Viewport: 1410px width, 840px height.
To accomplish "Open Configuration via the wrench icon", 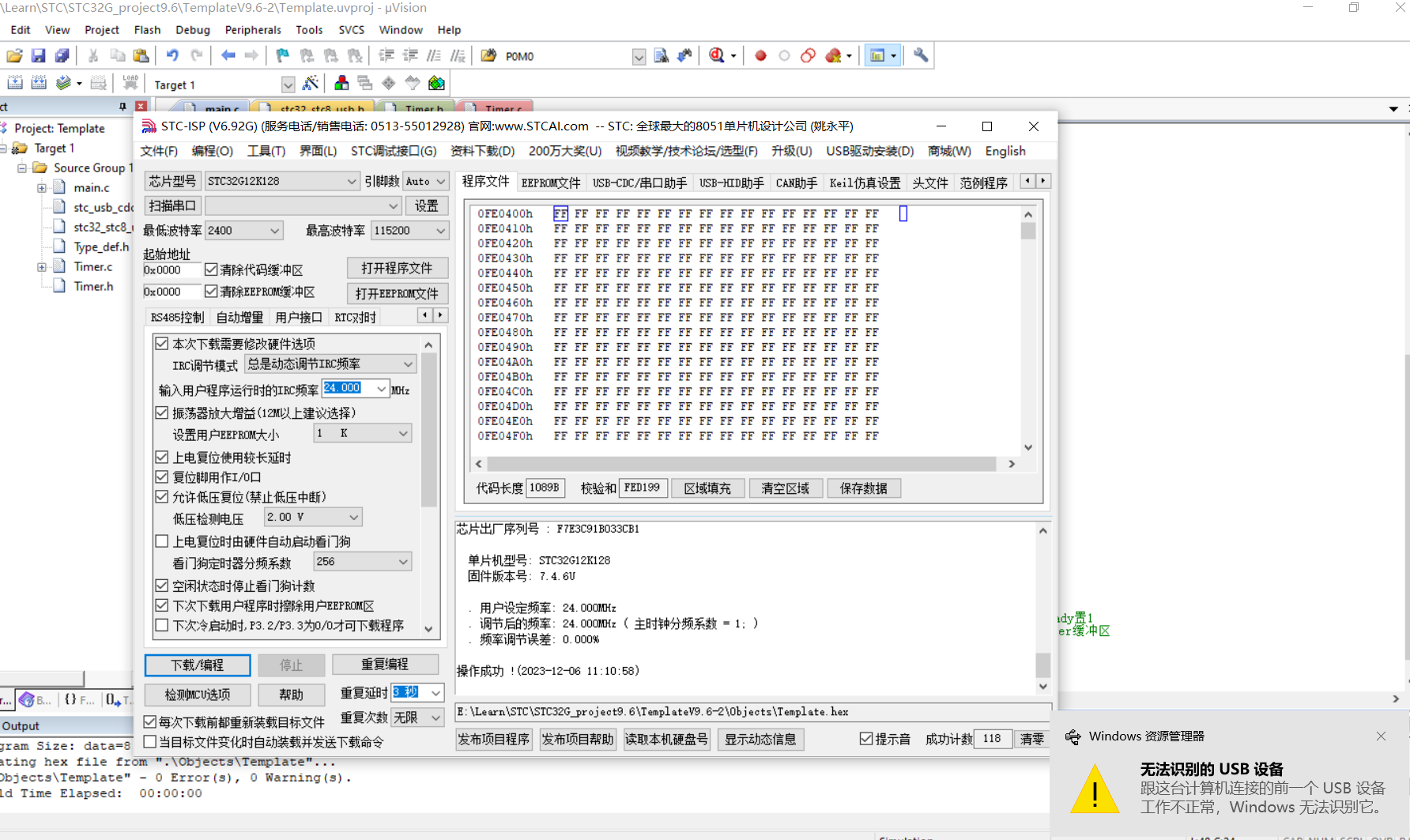I will pos(921,55).
